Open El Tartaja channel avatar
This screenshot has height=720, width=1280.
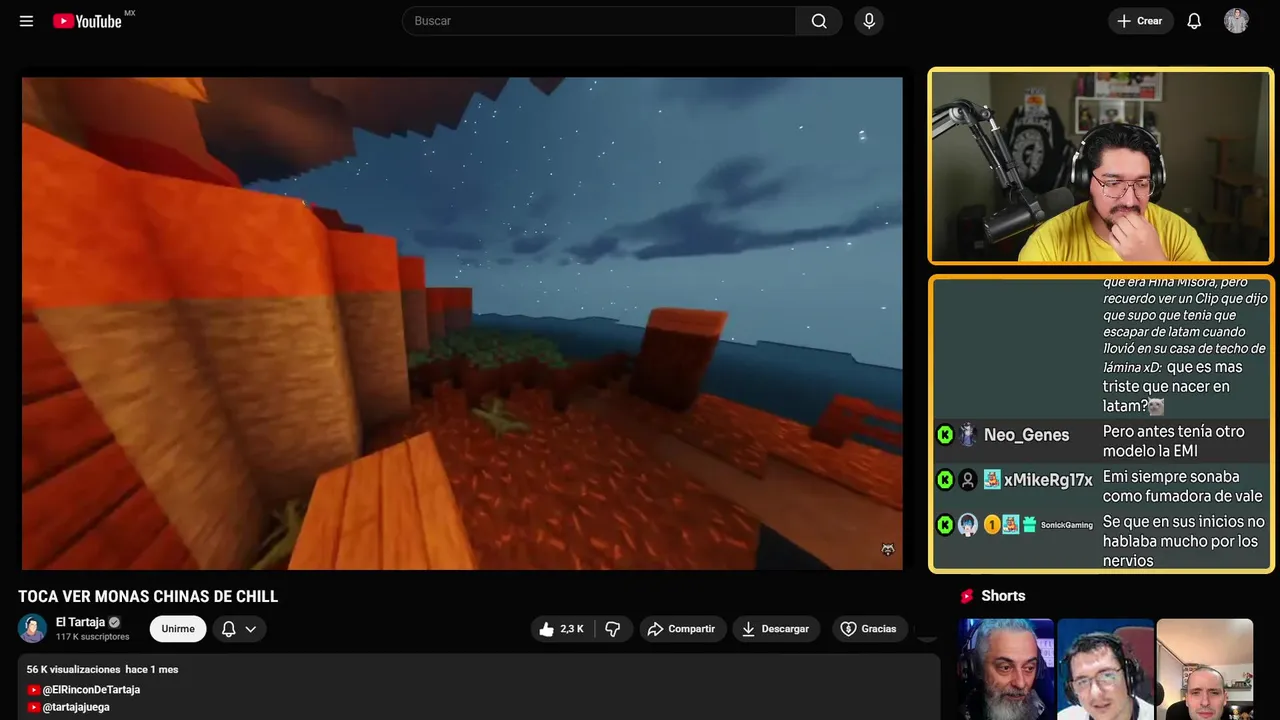point(33,628)
